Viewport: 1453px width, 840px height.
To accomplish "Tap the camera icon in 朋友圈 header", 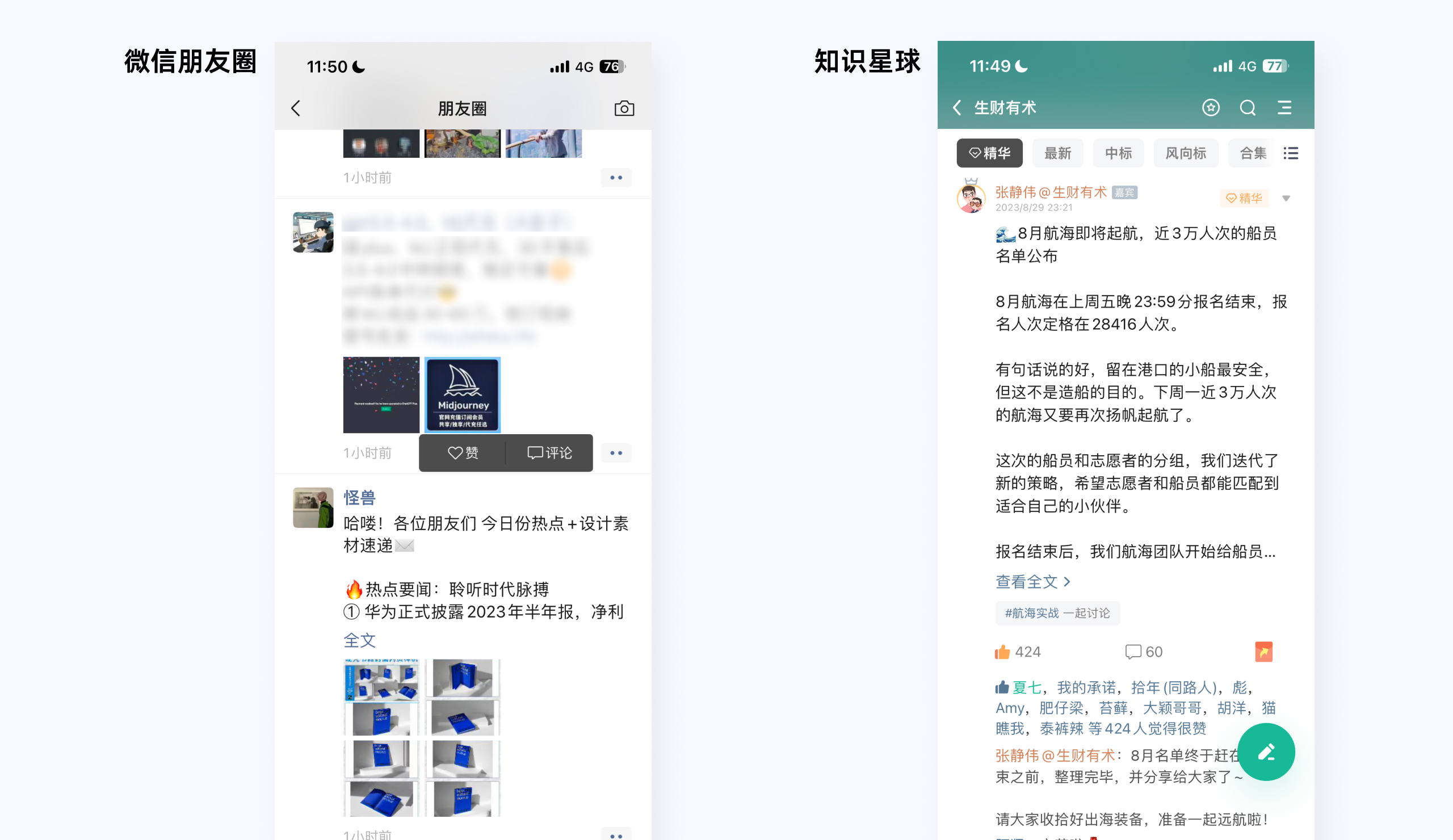I will pos(624,108).
